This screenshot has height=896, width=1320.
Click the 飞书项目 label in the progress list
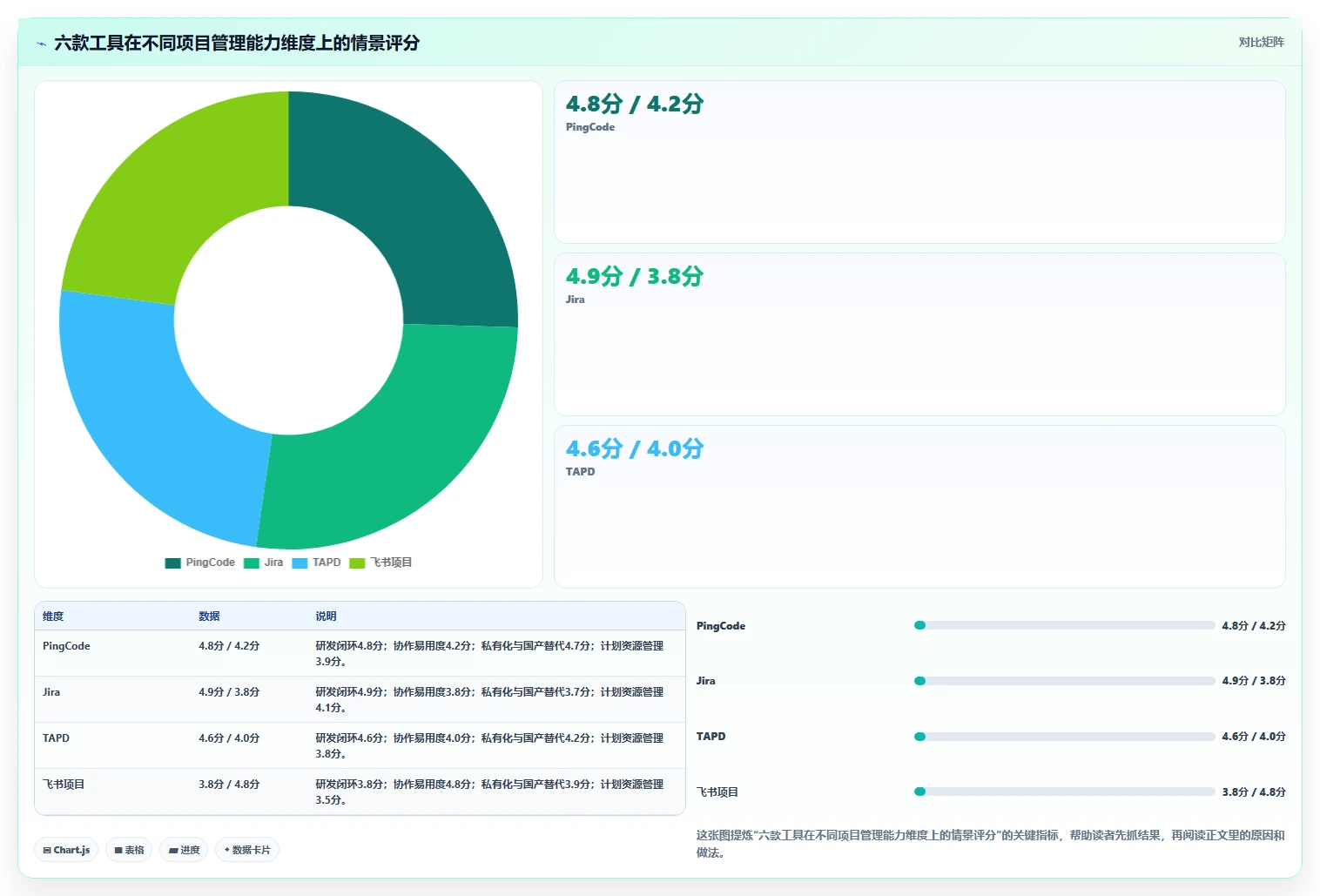(x=717, y=792)
